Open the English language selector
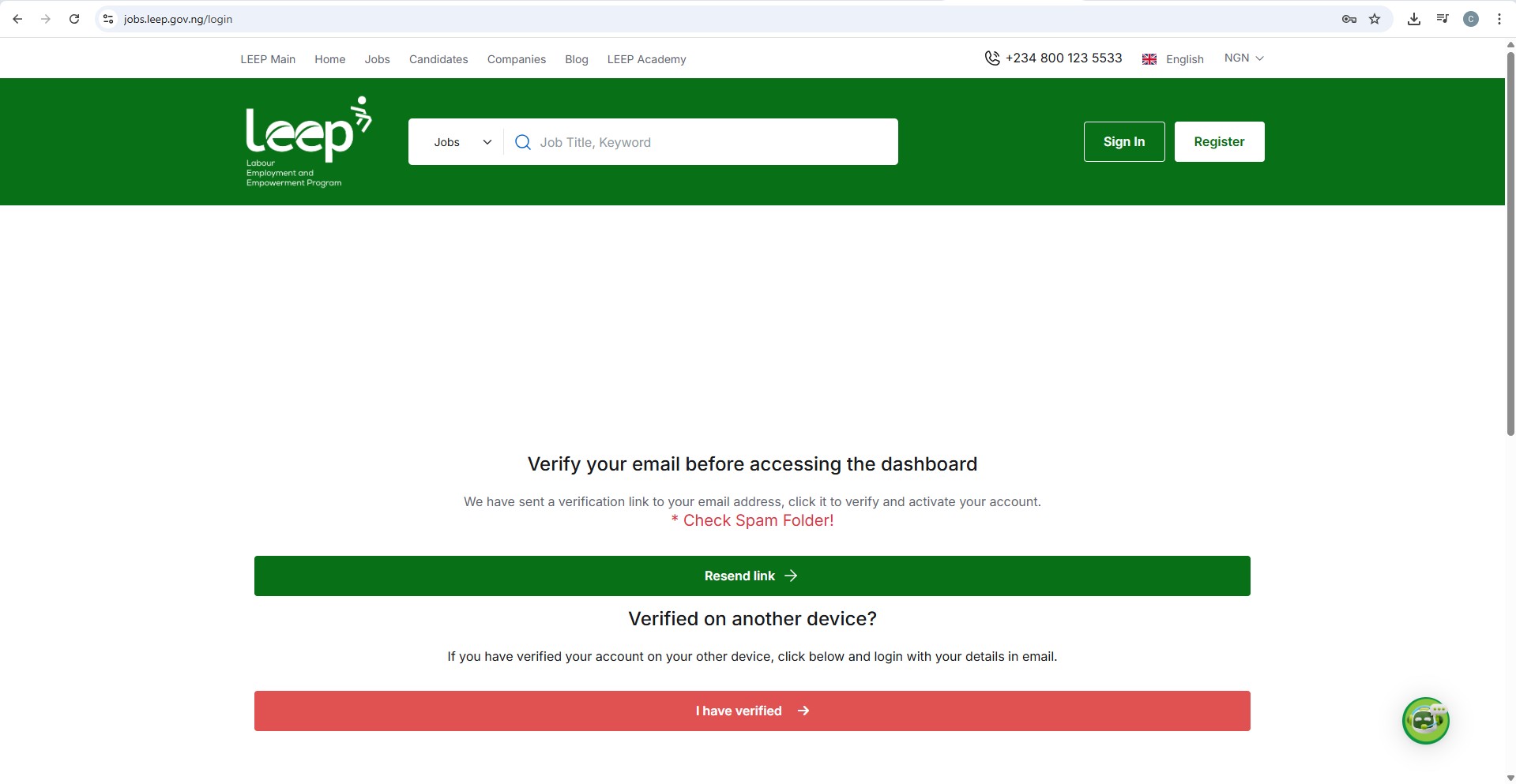1516x784 pixels. coord(1173,59)
